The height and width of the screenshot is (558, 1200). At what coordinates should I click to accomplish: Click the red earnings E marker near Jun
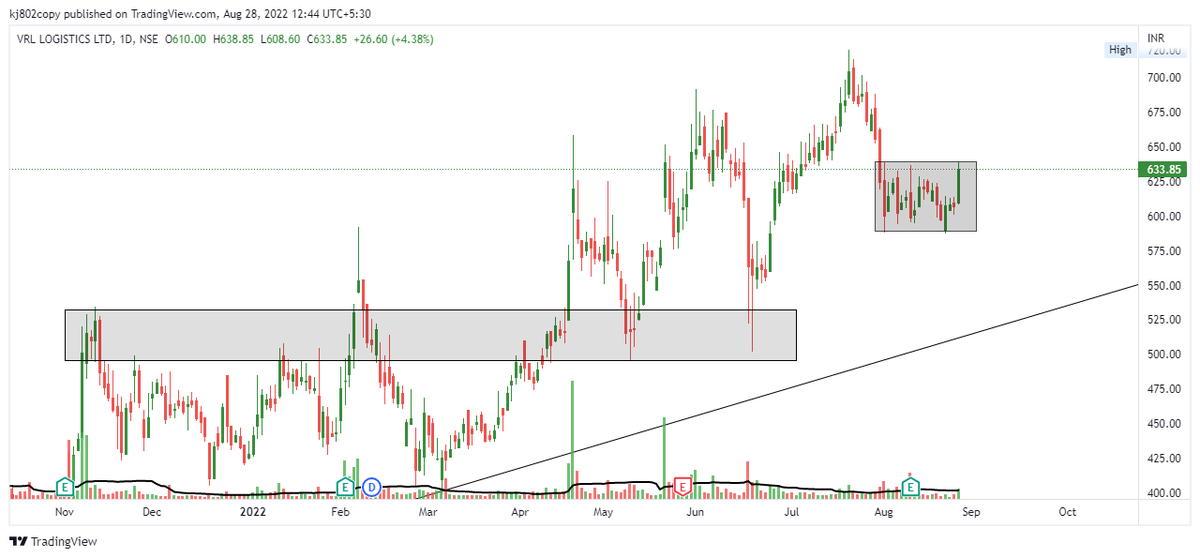[685, 487]
